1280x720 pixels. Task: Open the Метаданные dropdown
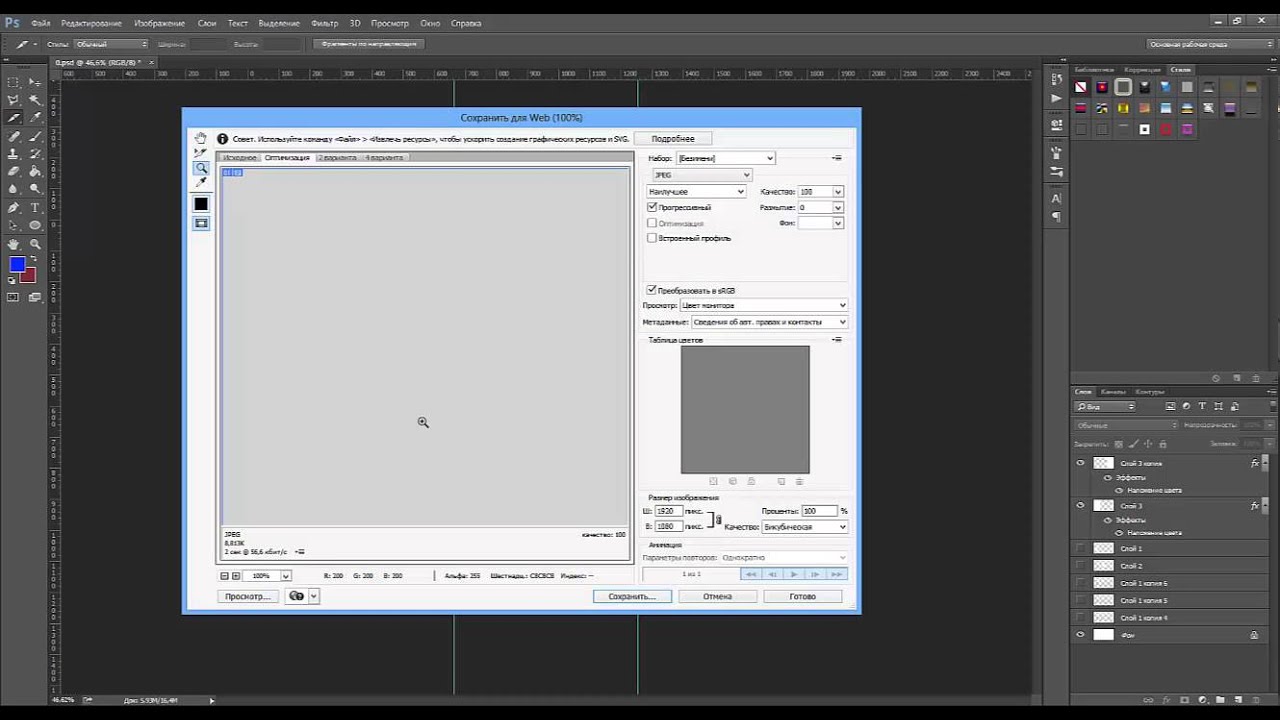(769, 322)
